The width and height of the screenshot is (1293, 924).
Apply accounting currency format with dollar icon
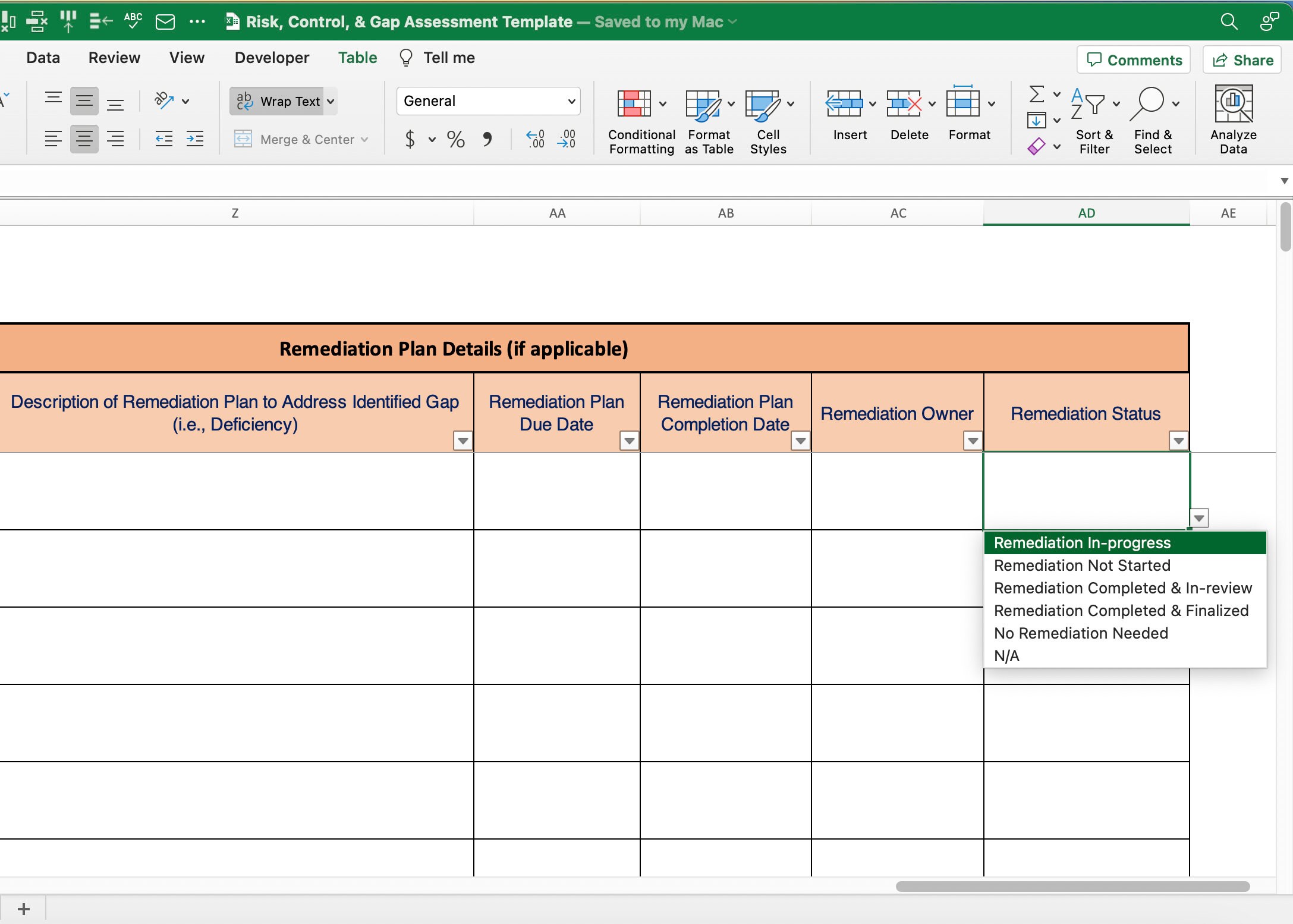tap(410, 139)
